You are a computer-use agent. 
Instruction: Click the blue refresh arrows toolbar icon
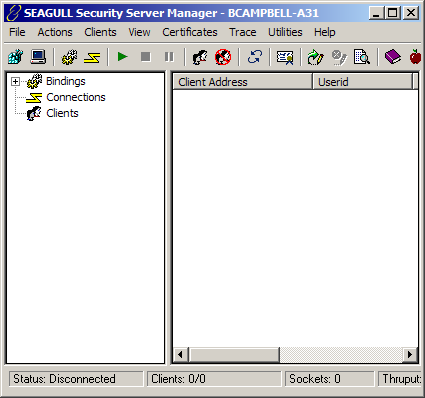pos(254,57)
